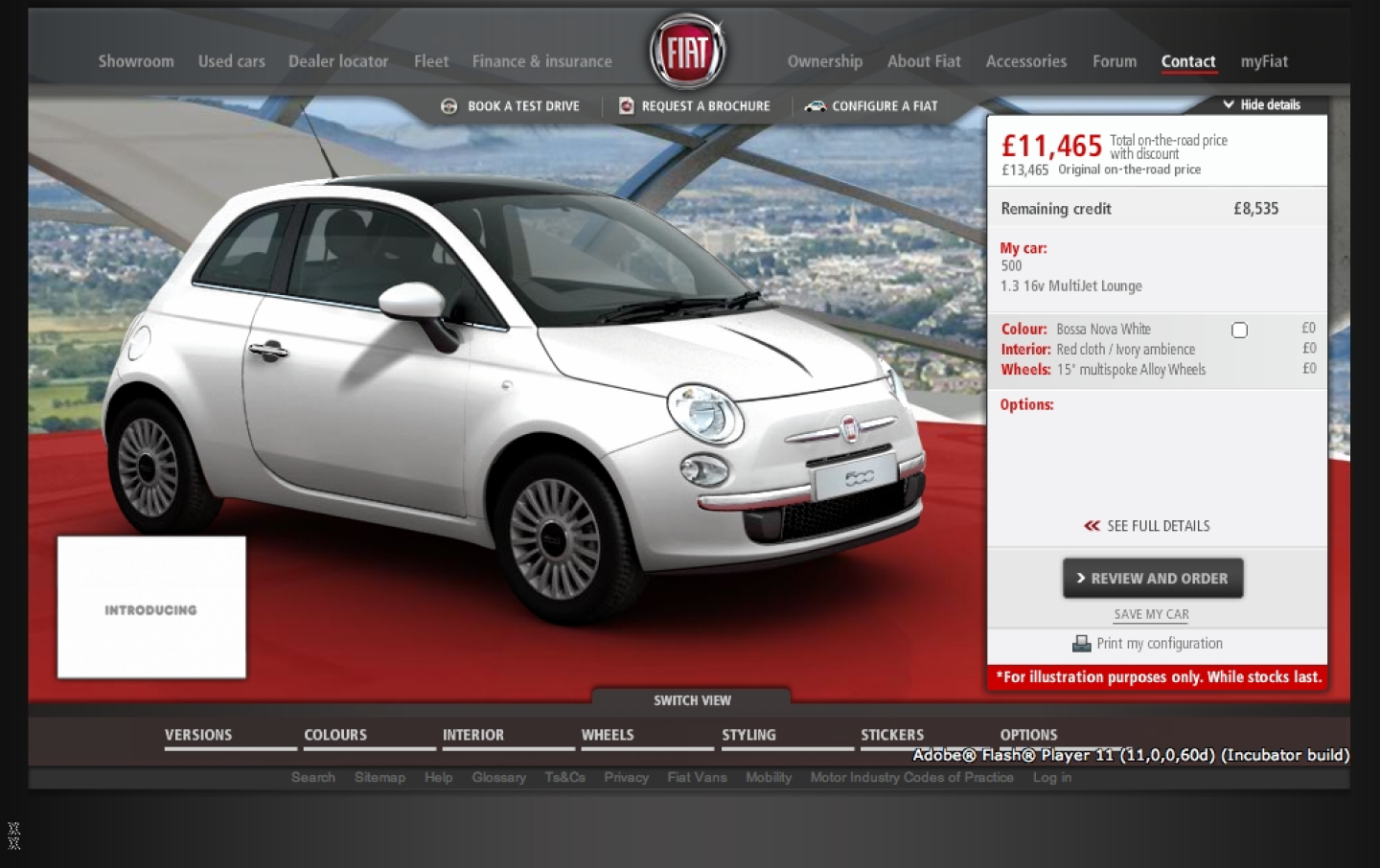This screenshot has height=868, width=1380.
Task: Open the Styling tab
Action: click(748, 735)
